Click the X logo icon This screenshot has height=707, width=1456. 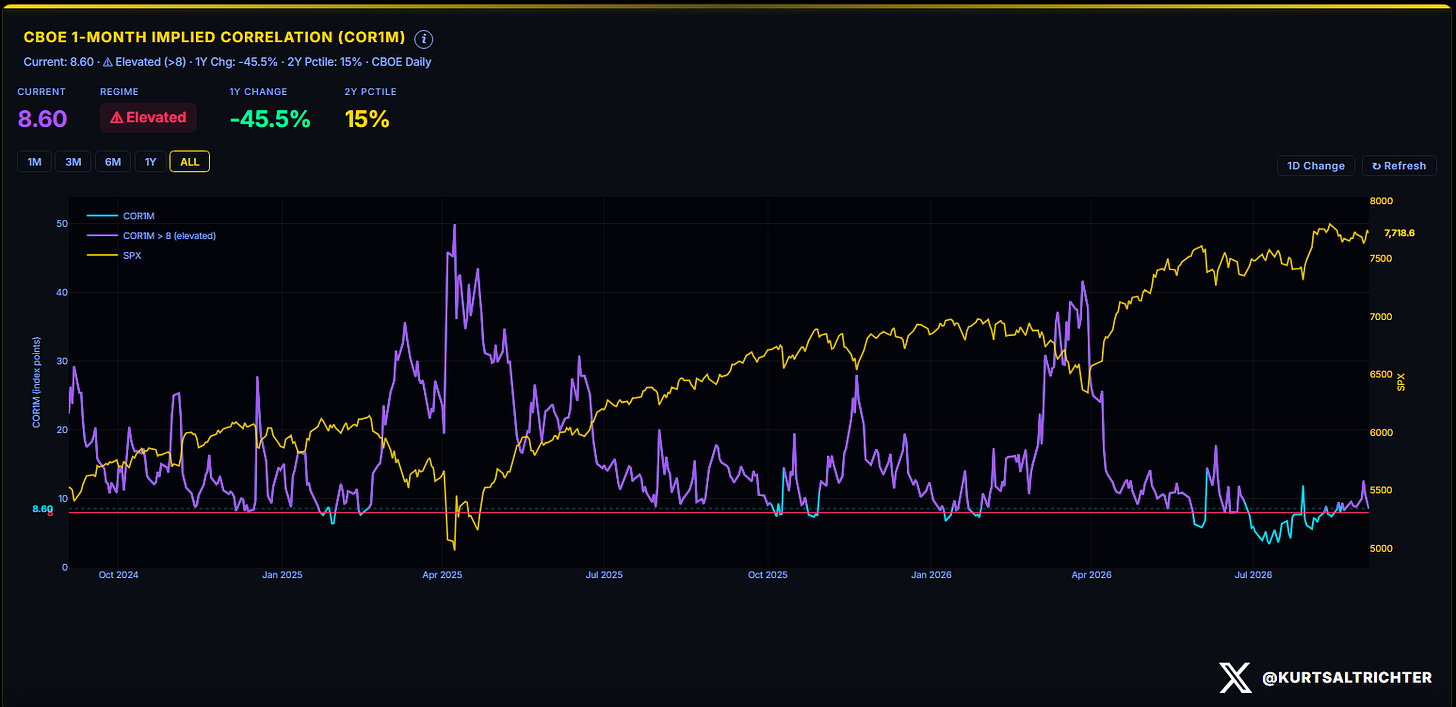click(1236, 678)
